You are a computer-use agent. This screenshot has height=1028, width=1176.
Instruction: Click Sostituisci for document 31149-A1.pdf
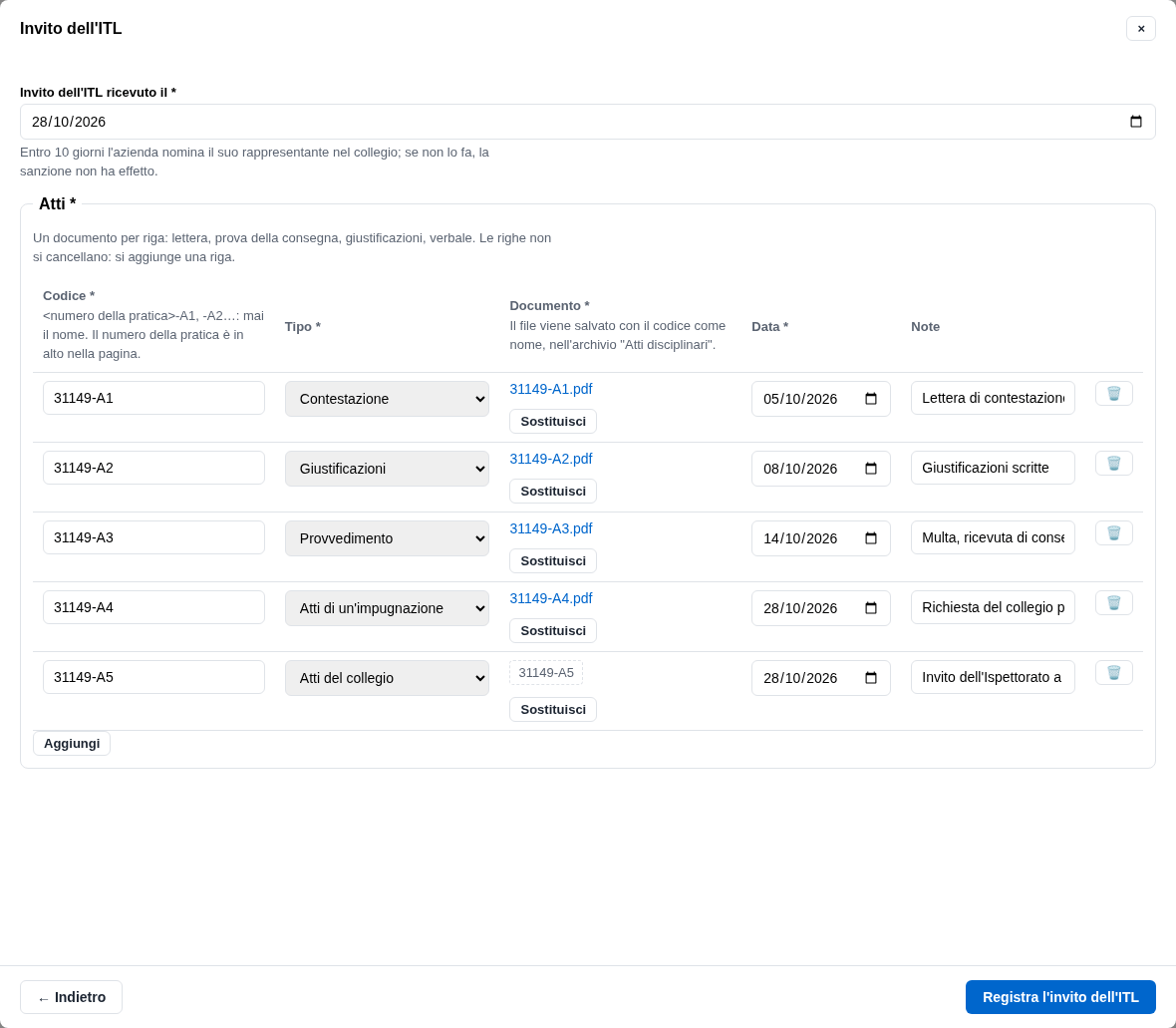553,422
